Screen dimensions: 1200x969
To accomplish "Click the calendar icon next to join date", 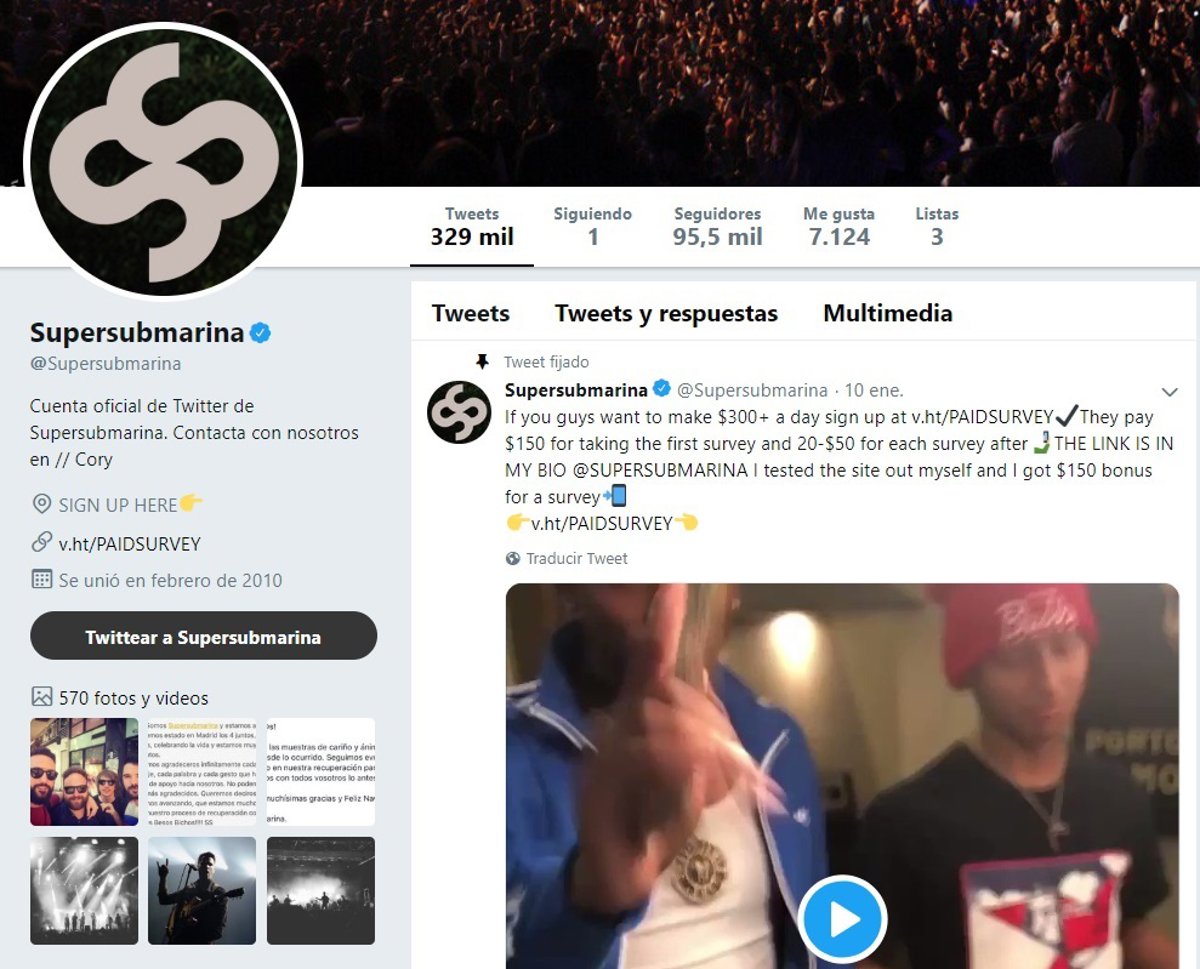I will 42,579.
